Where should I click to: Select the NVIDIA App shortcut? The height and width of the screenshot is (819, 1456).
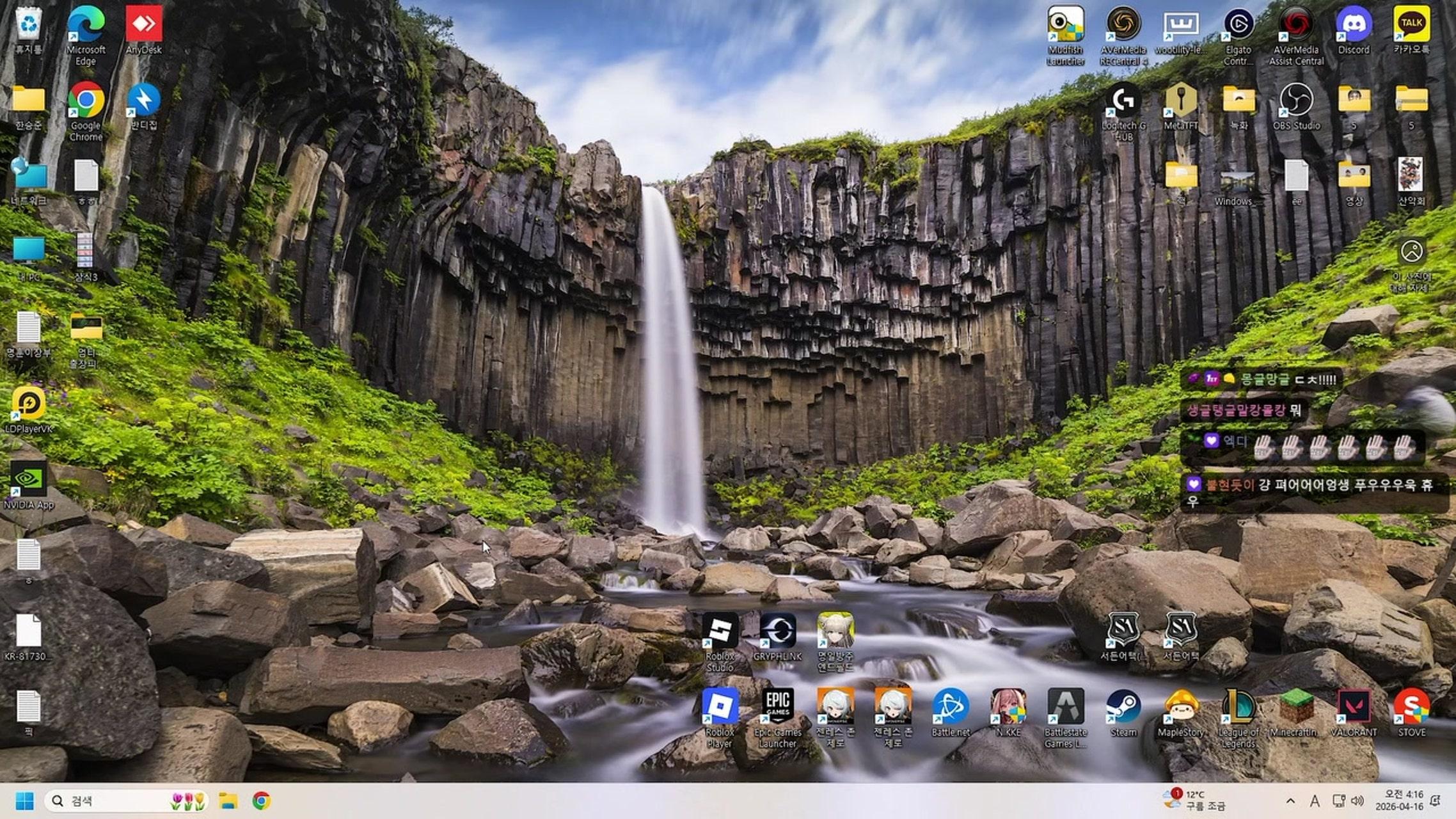click(28, 479)
